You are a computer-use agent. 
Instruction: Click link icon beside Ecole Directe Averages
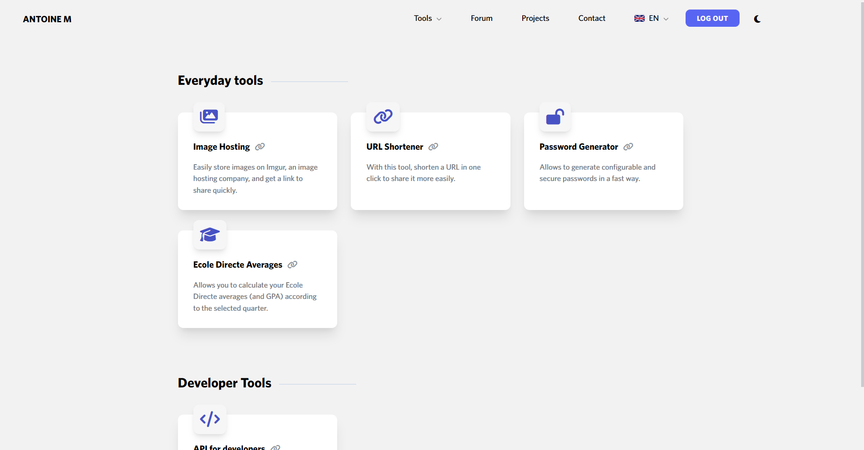292,265
